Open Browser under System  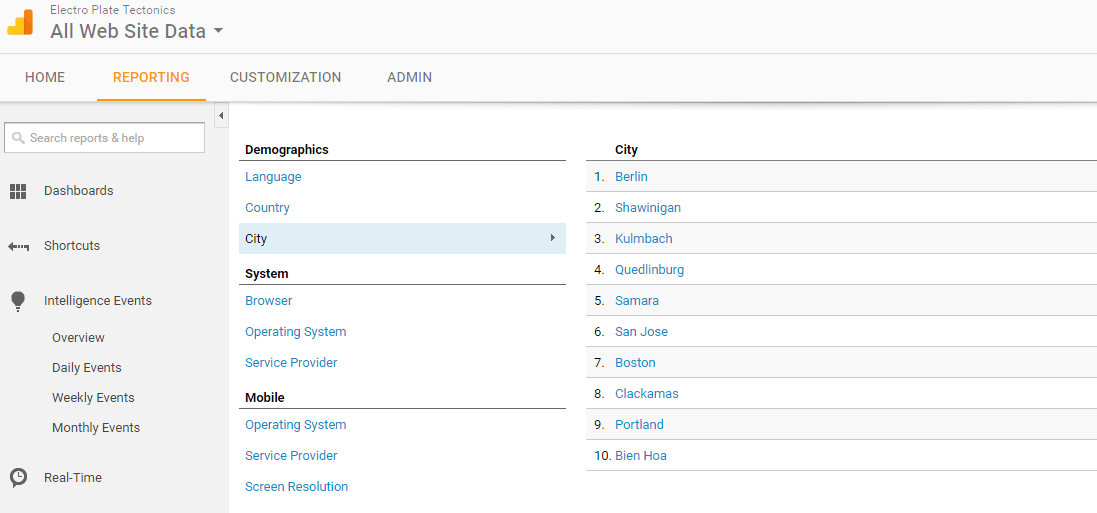(x=268, y=301)
